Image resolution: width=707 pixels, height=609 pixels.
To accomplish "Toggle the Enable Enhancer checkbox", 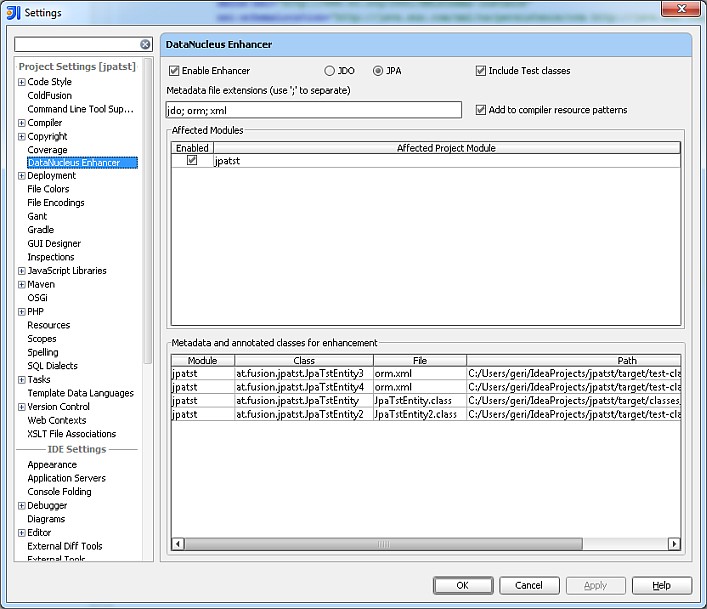I will click(174, 71).
